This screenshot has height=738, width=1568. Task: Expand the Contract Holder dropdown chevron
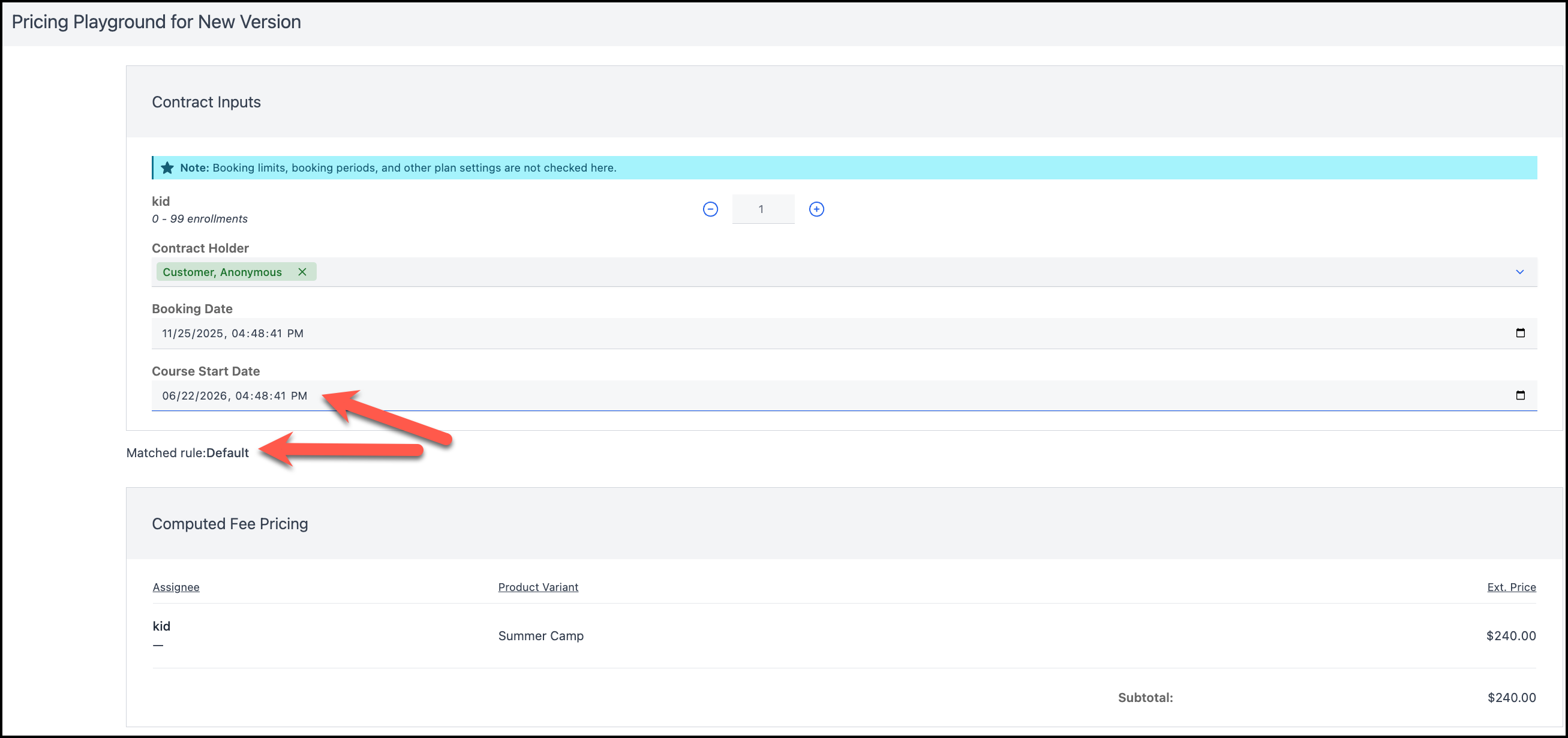coord(1519,272)
